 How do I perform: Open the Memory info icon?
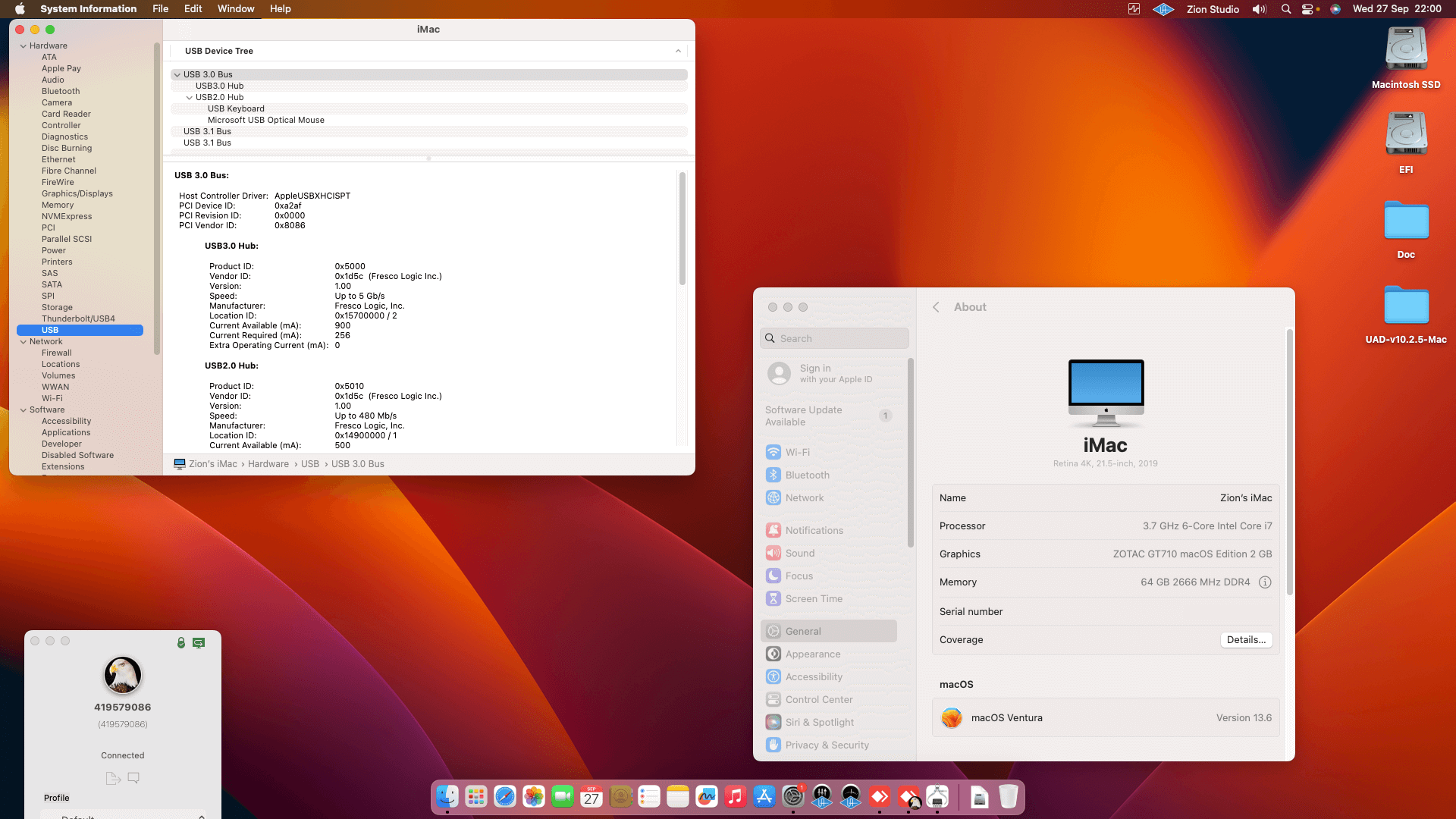[1265, 582]
